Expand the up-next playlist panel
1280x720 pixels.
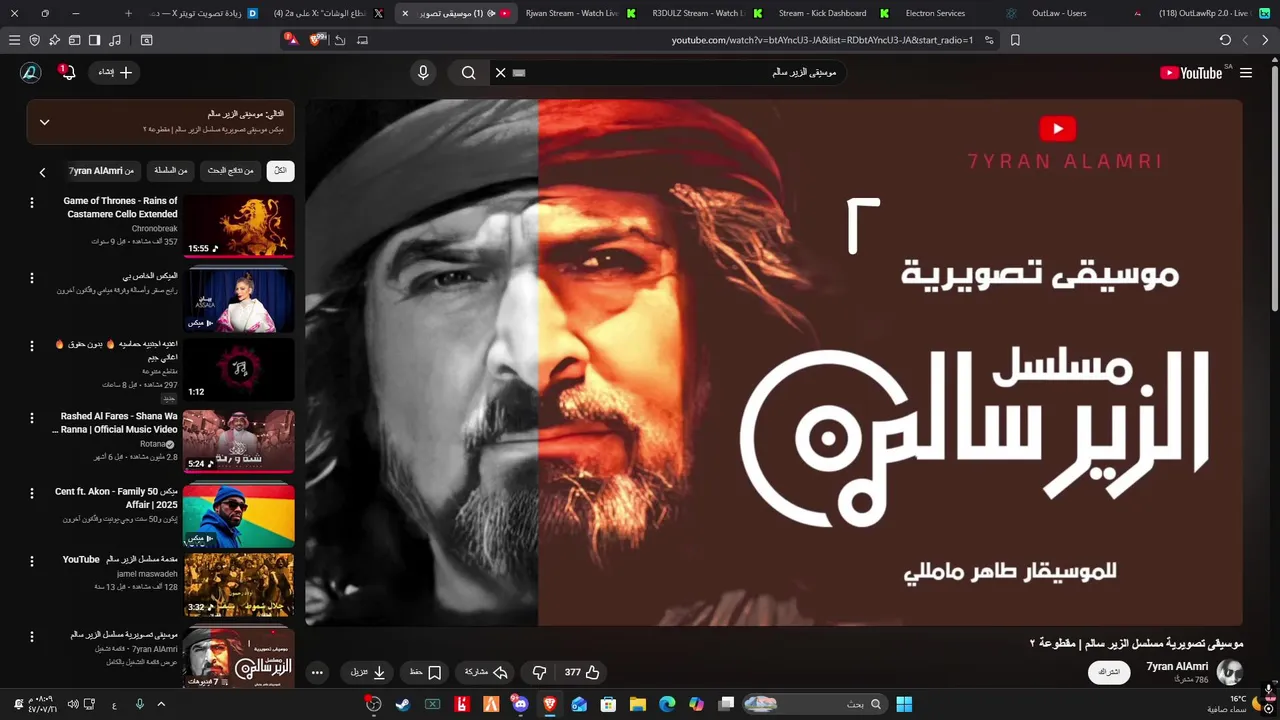[x=44, y=122]
